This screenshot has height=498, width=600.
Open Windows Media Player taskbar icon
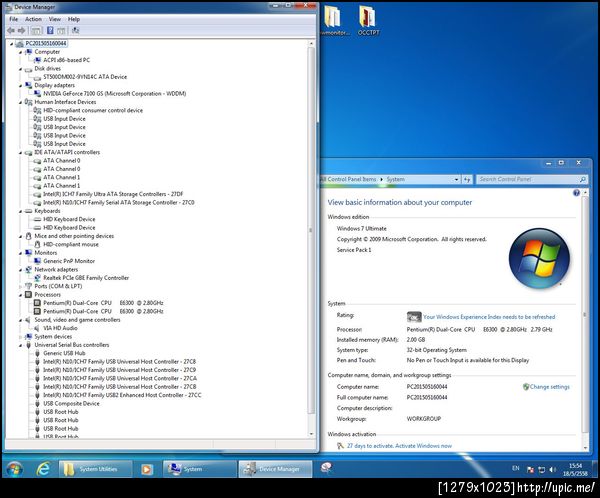tap(146, 469)
